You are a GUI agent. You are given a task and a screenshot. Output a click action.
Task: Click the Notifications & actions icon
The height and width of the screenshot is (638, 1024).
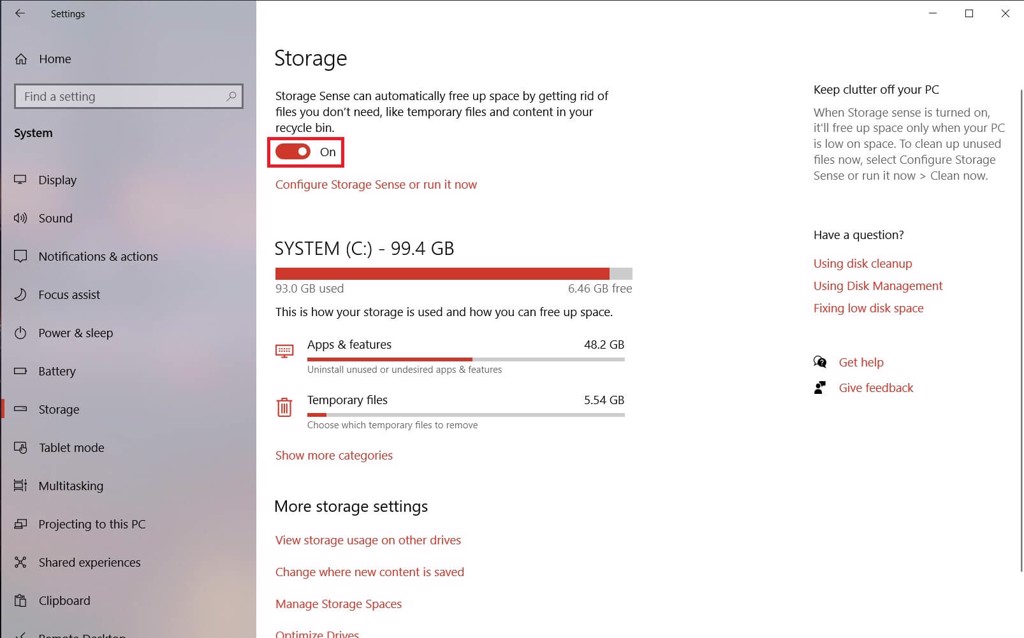20,256
